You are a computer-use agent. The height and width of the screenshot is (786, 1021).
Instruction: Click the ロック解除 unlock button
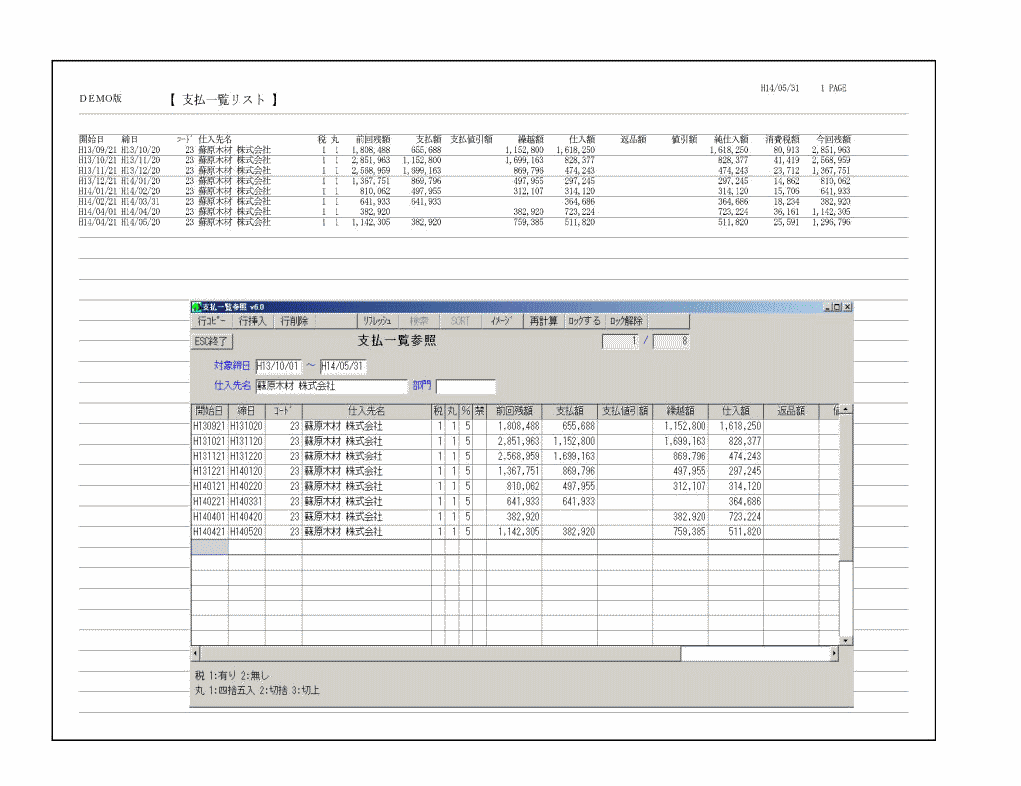point(626,321)
